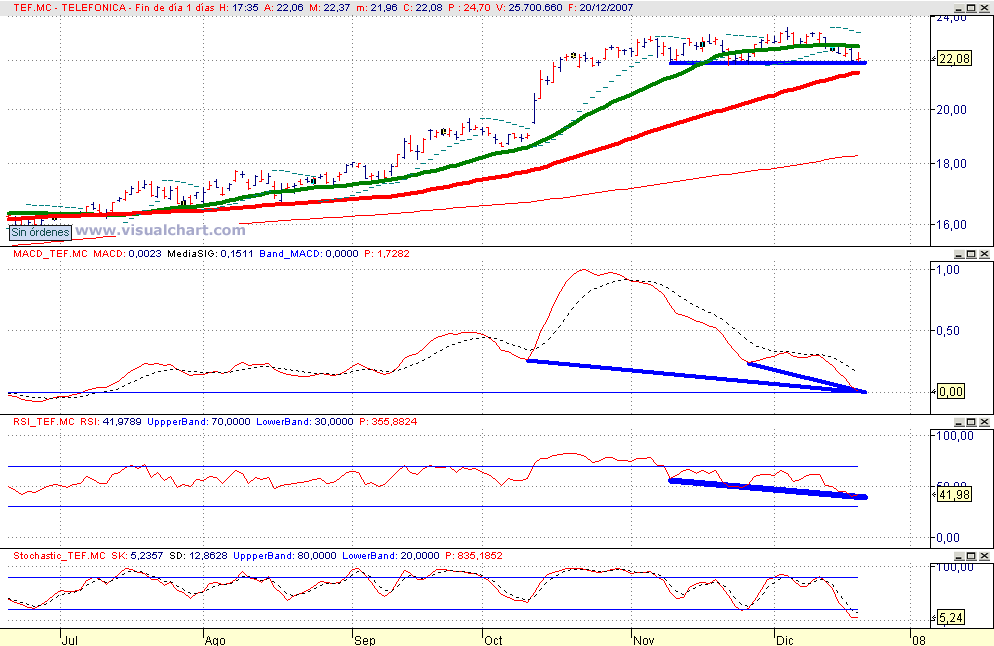
Task: Click the '08' year label on the time axis
Action: click(x=919, y=640)
